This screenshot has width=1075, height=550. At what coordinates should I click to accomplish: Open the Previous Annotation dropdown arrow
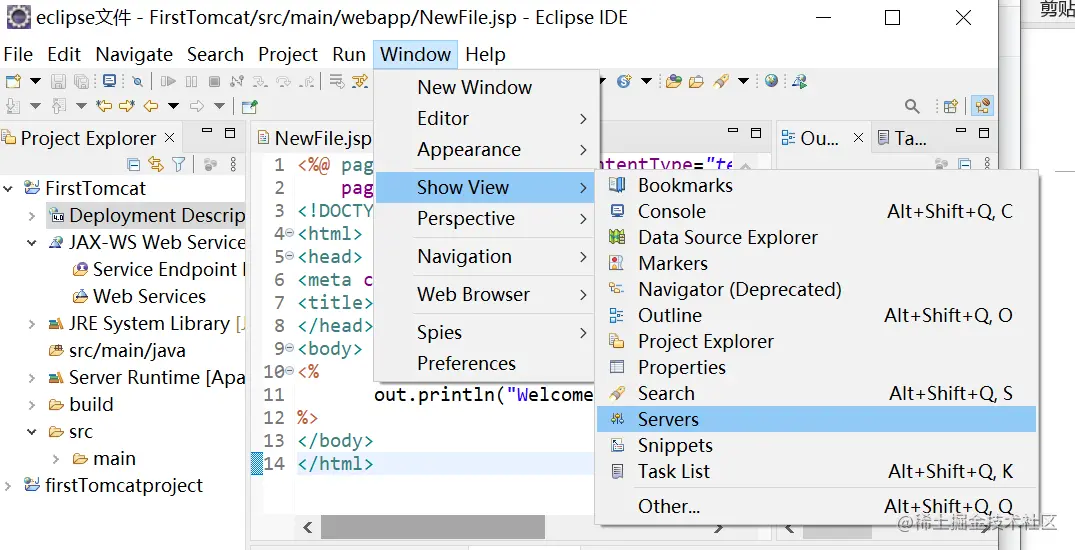coord(81,106)
